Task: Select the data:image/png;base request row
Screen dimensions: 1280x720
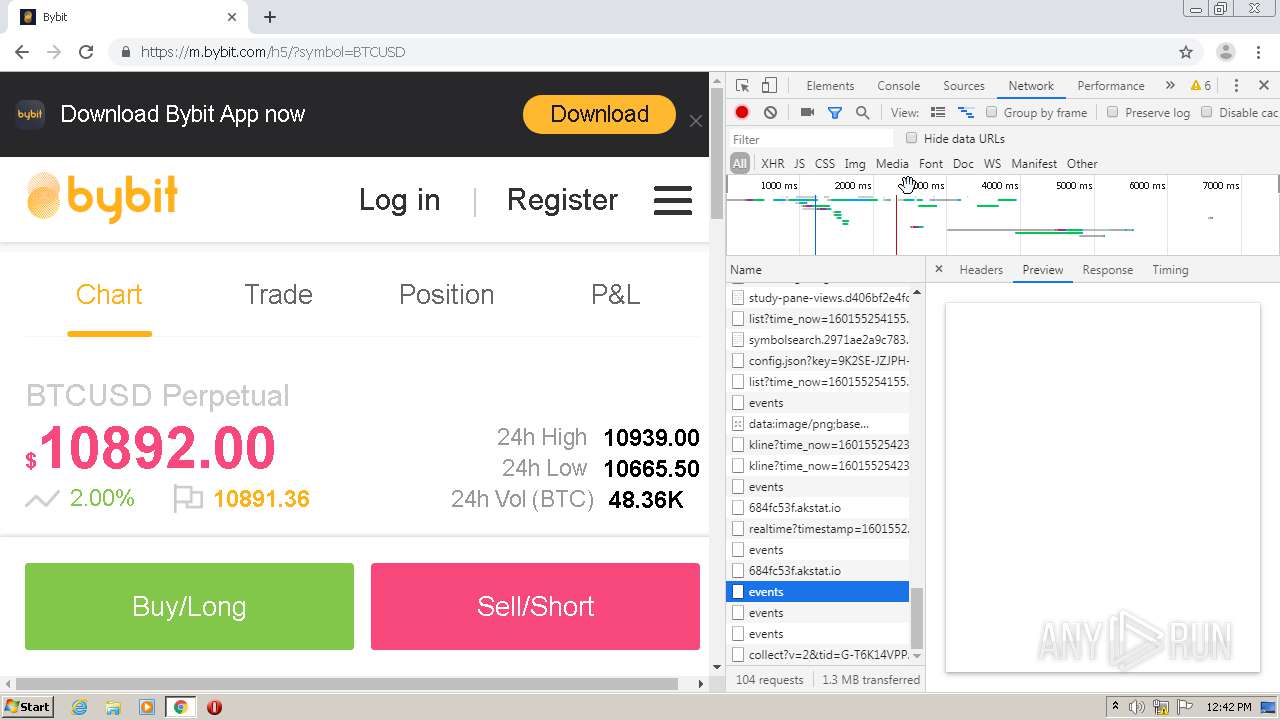Action: pyautogui.click(x=819, y=424)
